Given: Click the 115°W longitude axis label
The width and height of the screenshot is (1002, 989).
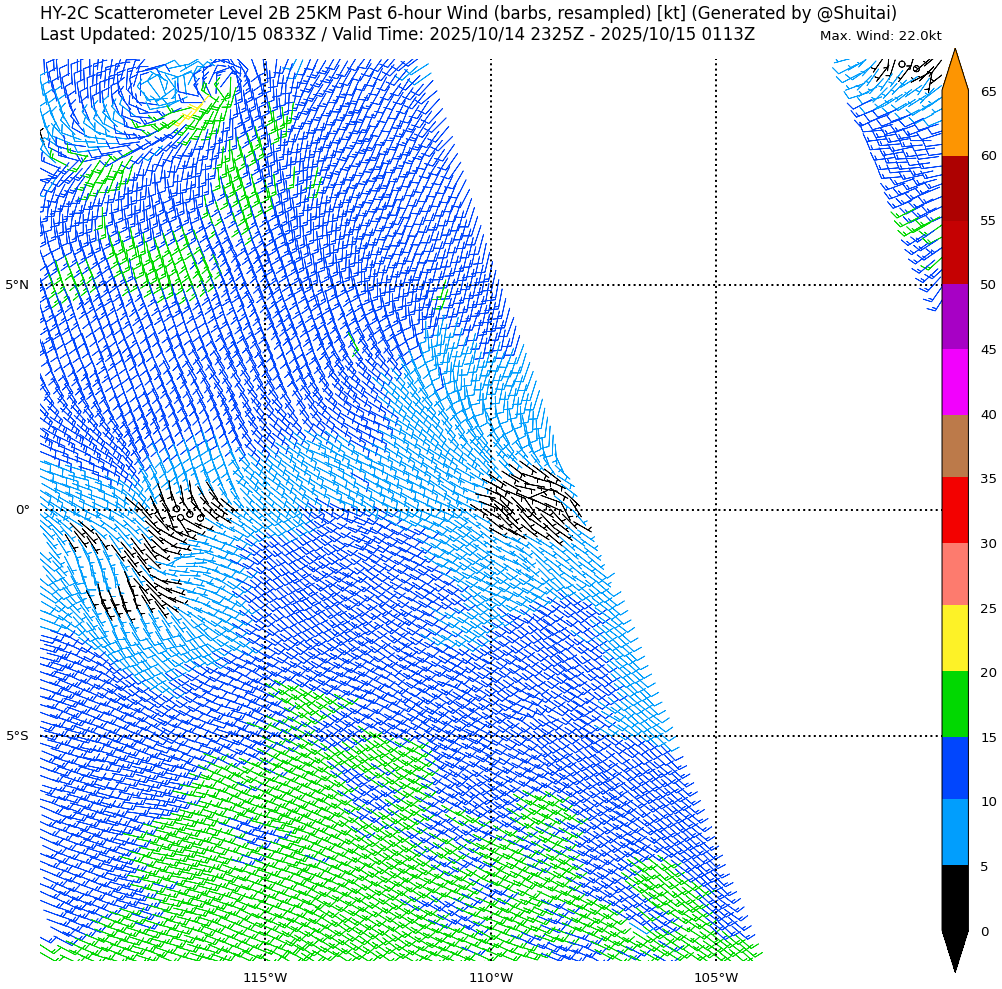Looking at the screenshot, I should (265, 977).
